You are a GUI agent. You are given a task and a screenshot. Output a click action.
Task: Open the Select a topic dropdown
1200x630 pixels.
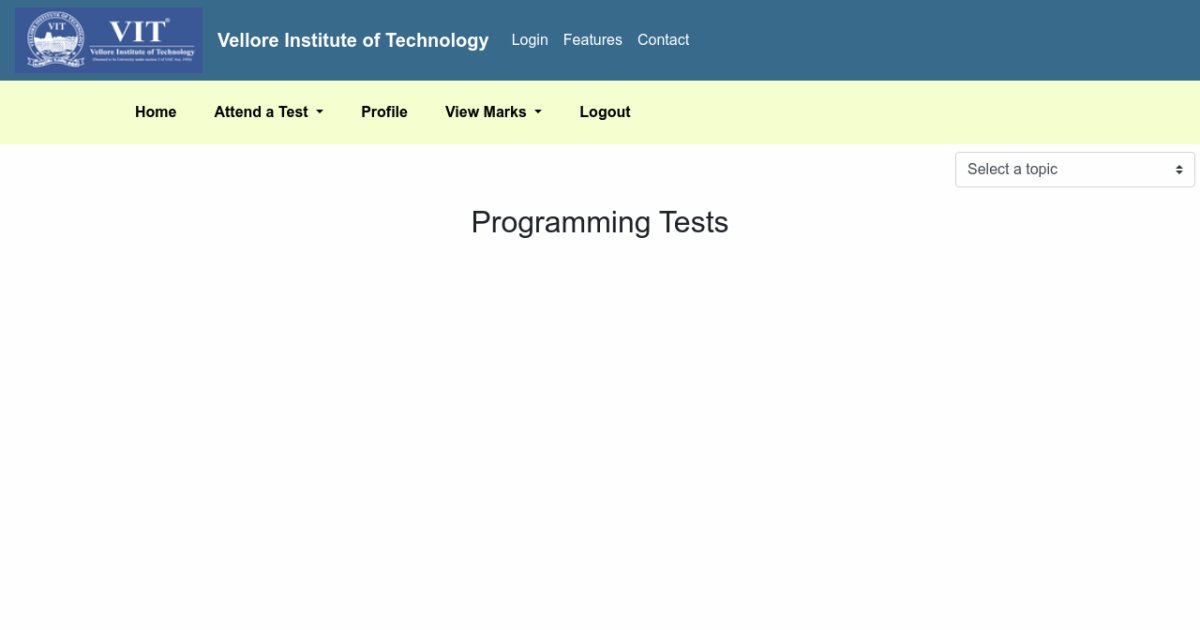tap(1074, 170)
